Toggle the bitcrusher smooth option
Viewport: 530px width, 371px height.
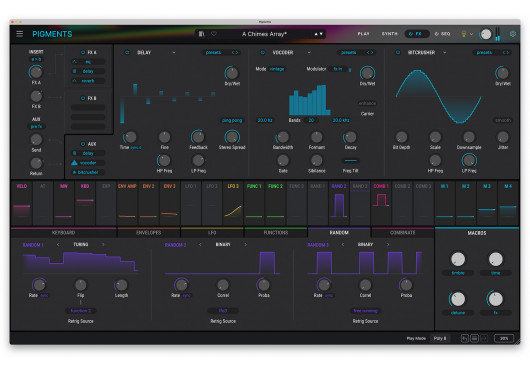tap(503, 120)
